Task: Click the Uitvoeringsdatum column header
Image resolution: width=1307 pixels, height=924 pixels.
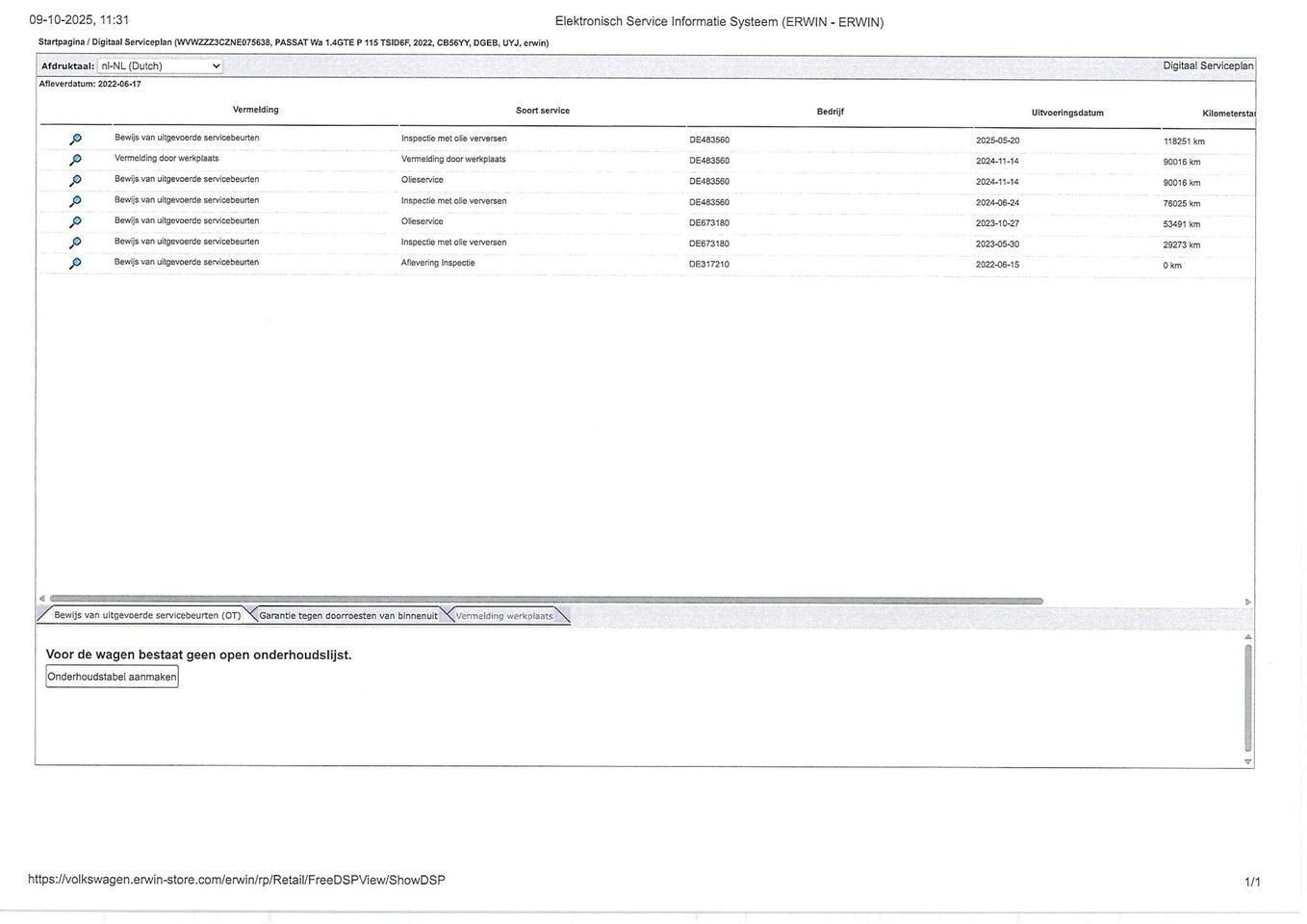Action: click(x=1066, y=113)
